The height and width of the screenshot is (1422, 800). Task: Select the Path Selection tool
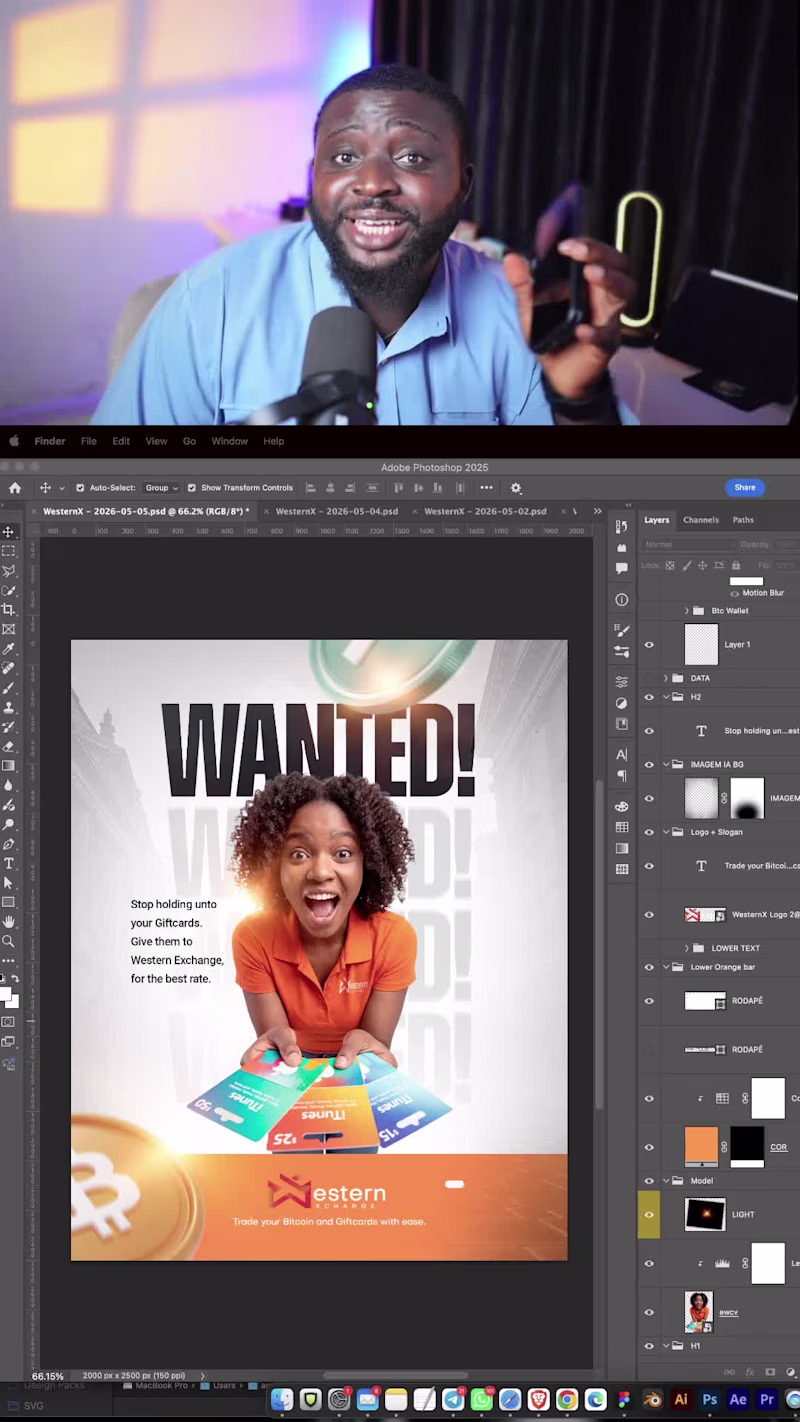pyautogui.click(x=8, y=883)
